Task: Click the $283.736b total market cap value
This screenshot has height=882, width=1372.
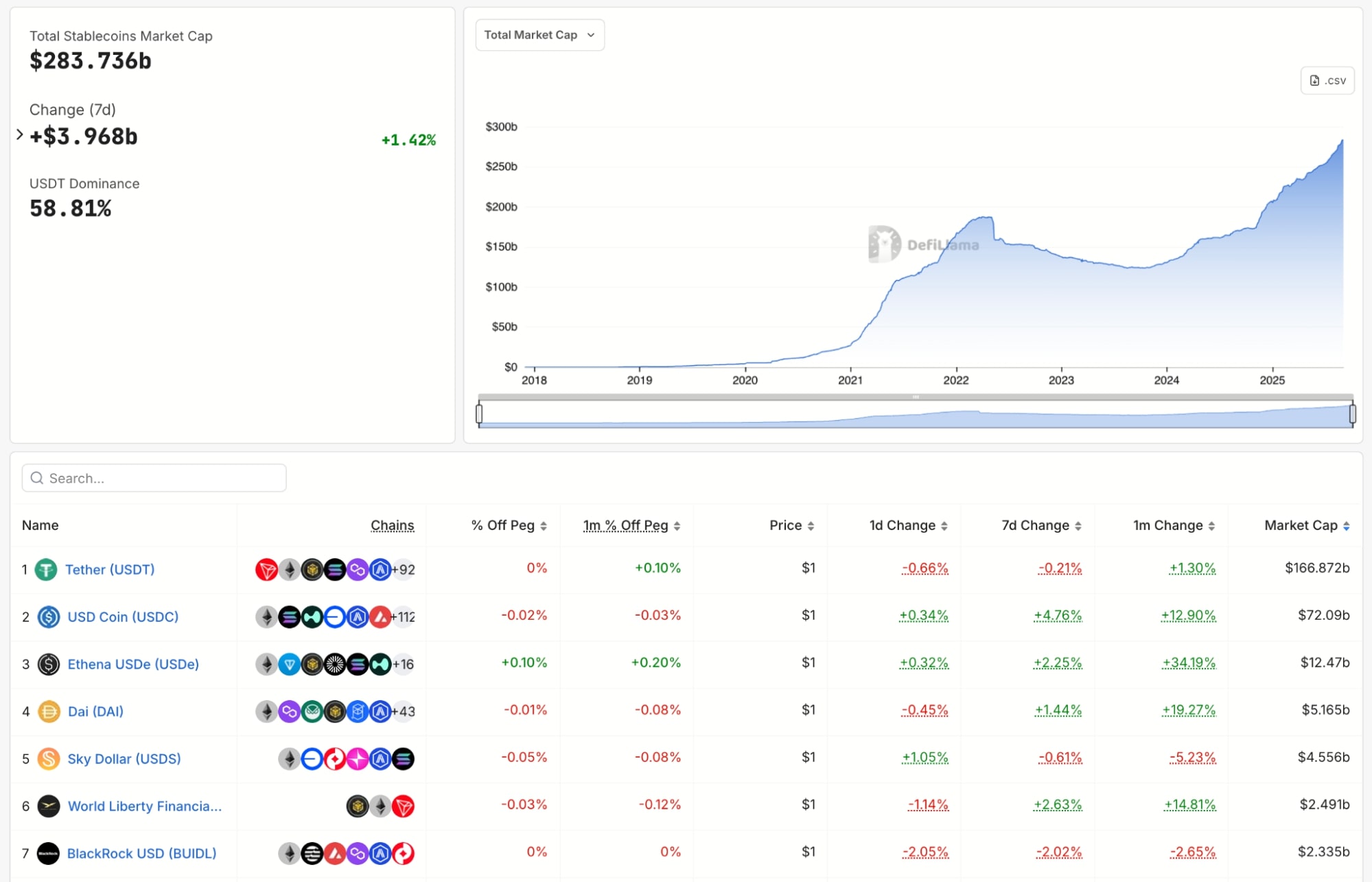Action: click(x=91, y=61)
